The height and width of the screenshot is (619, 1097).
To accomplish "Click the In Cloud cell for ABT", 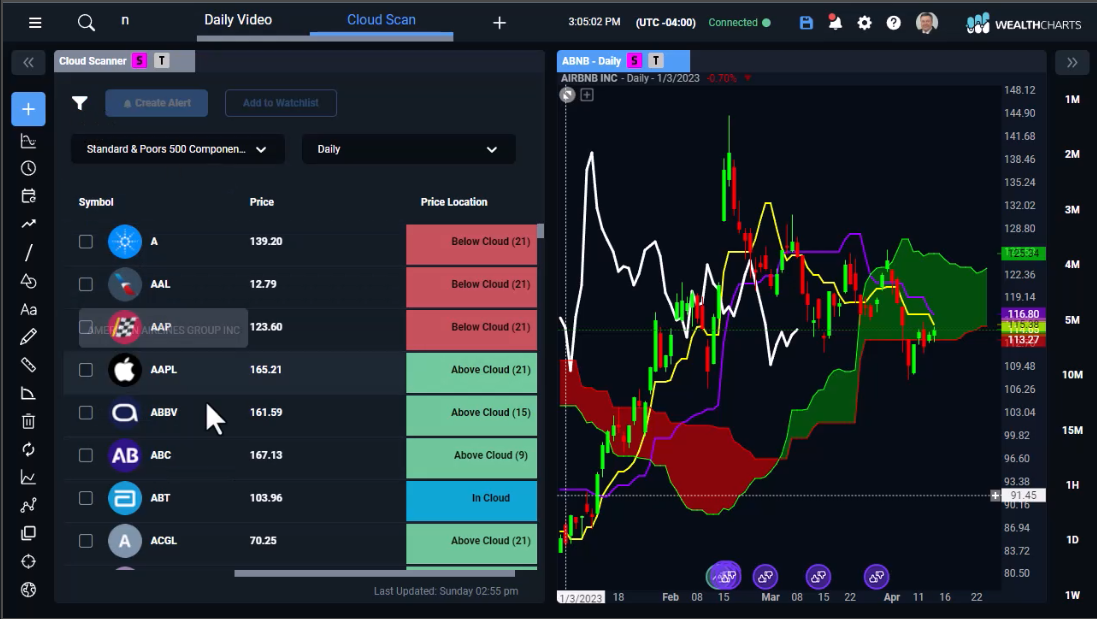I will click(472, 500).
